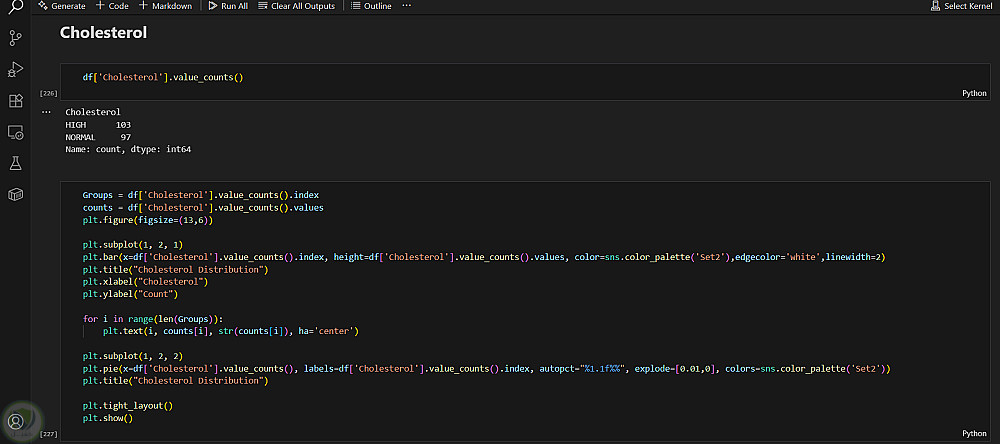Open the Search view in activity bar
The width and height of the screenshot is (1000, 444).
[15, 8]
